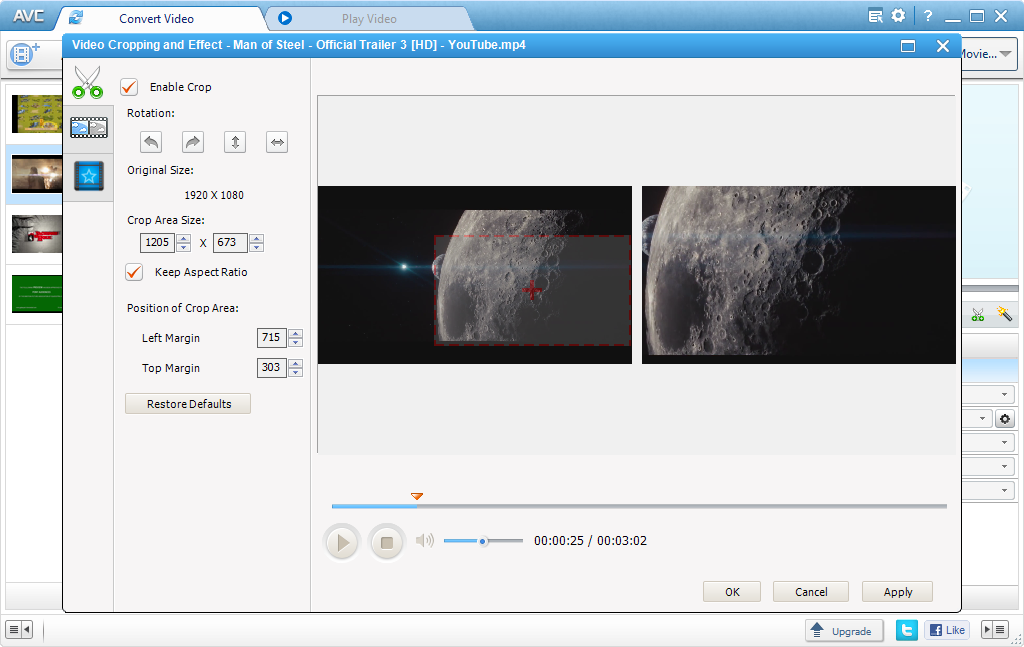Open the task list icon beside gear

coord(876,16)
